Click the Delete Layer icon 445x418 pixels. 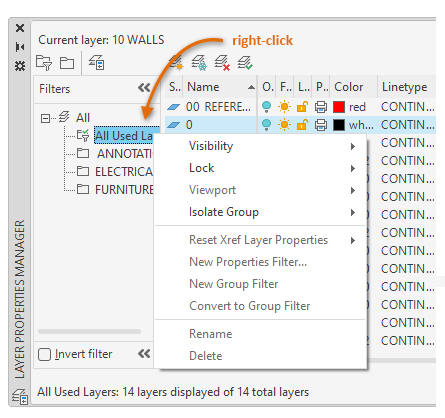(x=222, y=63)
